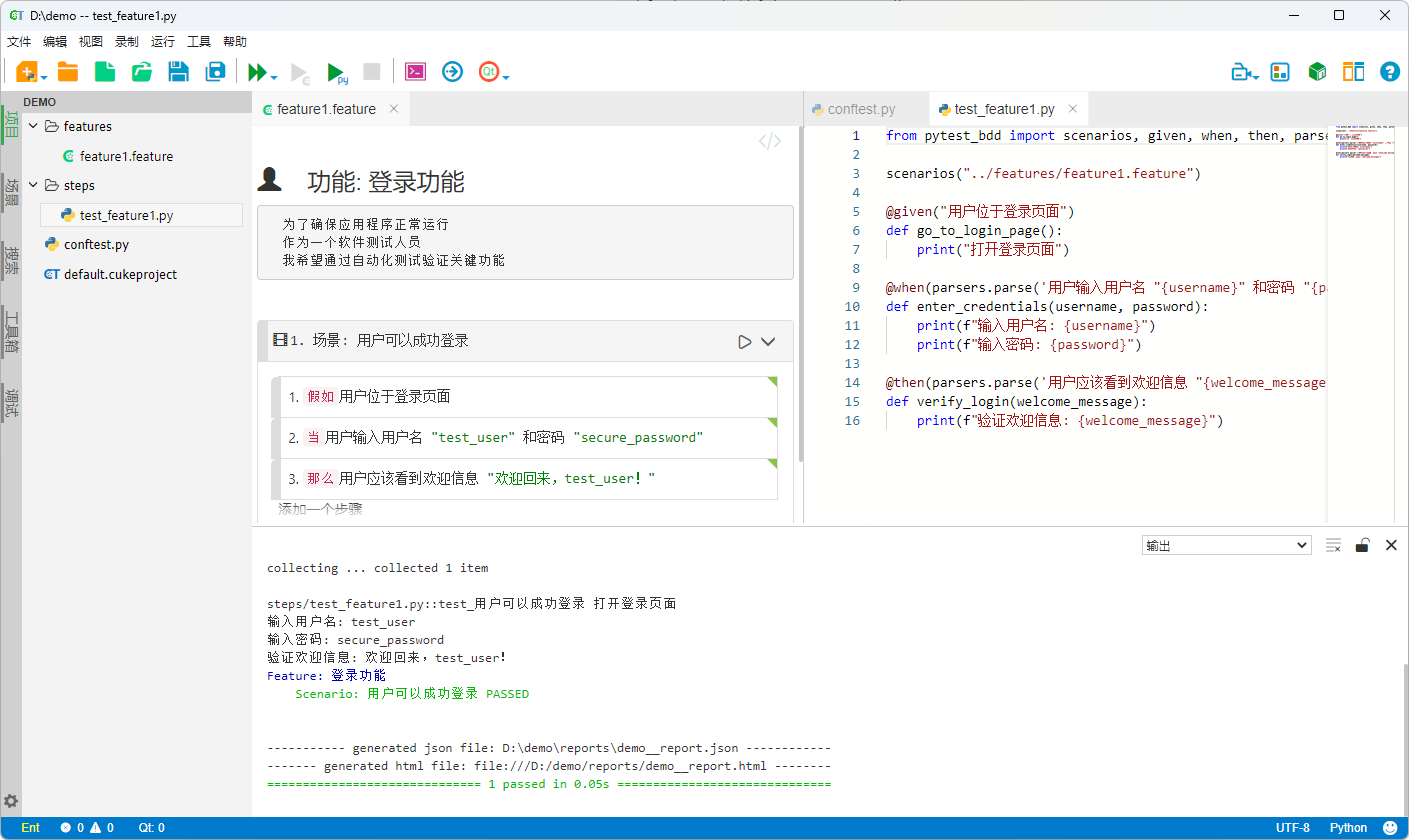Switch to the 搜索 sidebar tab

tap(11, 259)
